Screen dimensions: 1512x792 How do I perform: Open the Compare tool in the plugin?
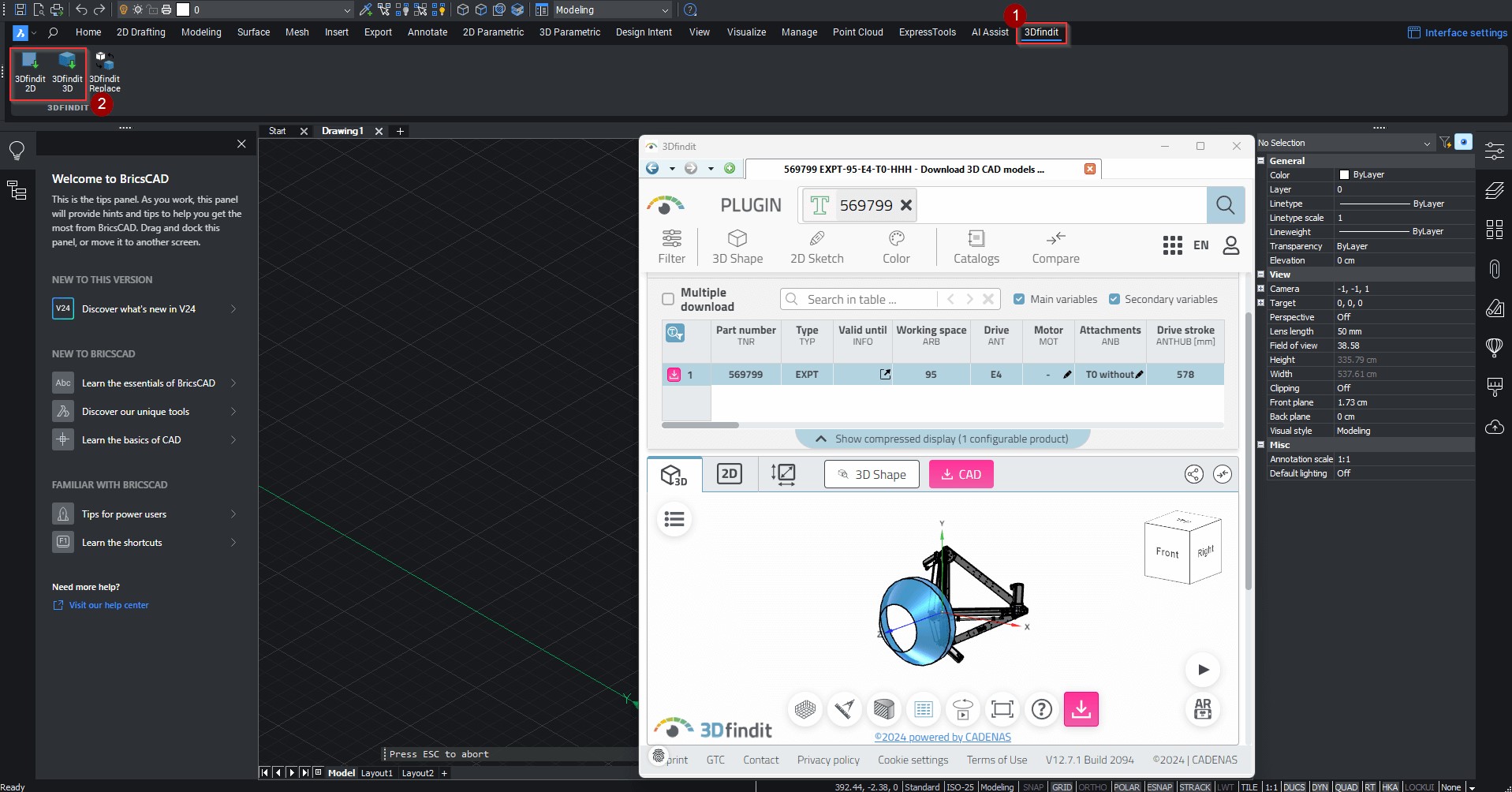click(x=1055, y=246)
